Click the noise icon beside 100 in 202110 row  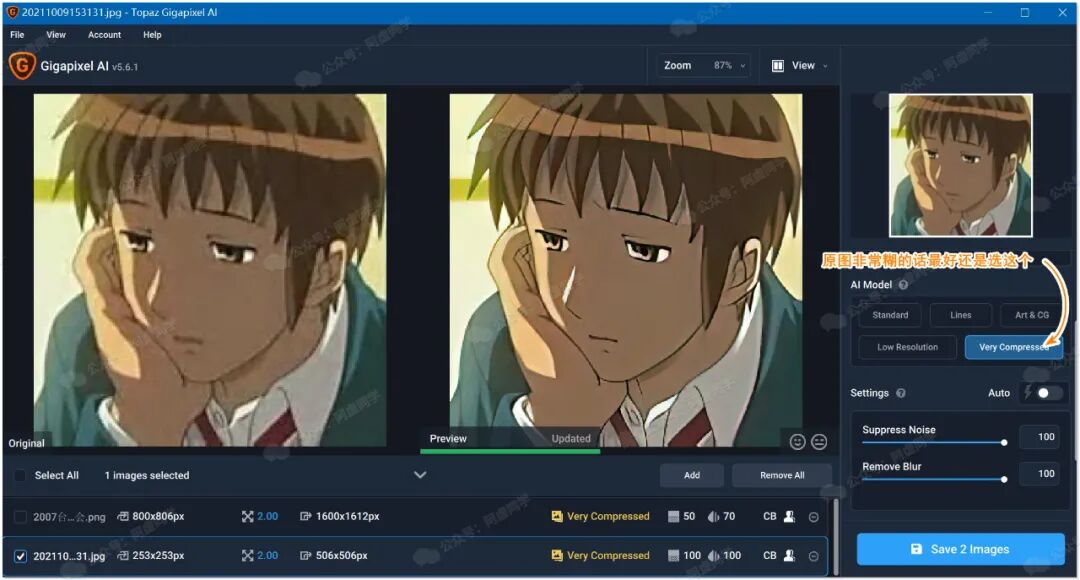tap(673, 555)
